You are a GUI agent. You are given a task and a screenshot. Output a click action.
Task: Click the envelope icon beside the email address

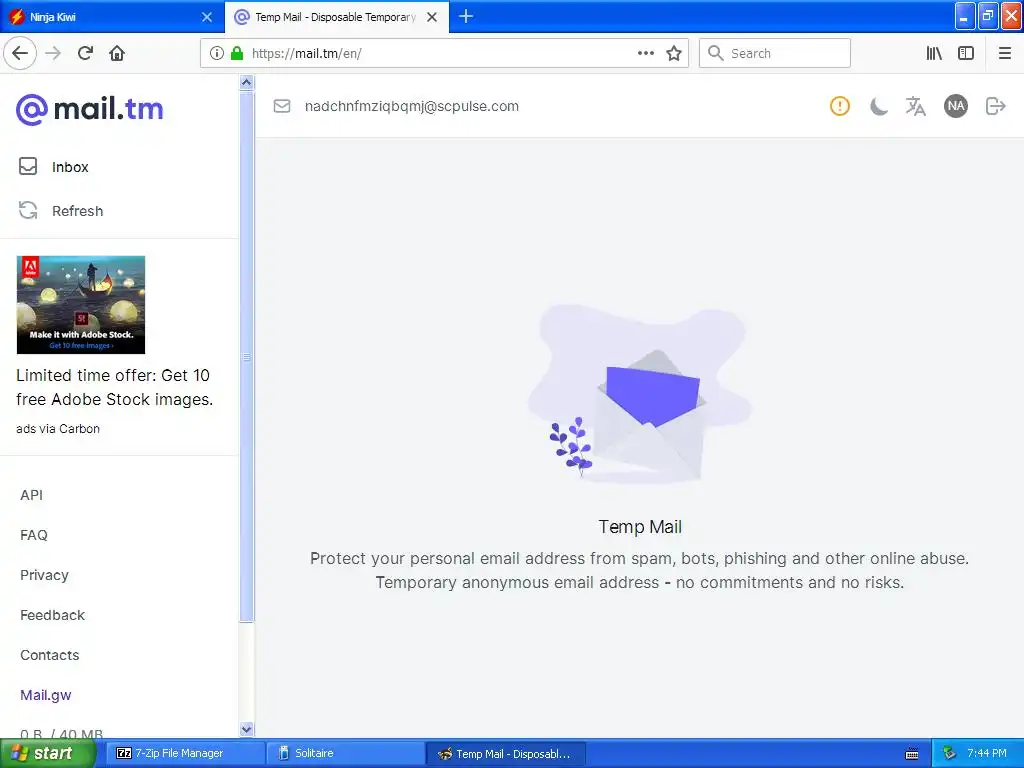tap(281, 106)
